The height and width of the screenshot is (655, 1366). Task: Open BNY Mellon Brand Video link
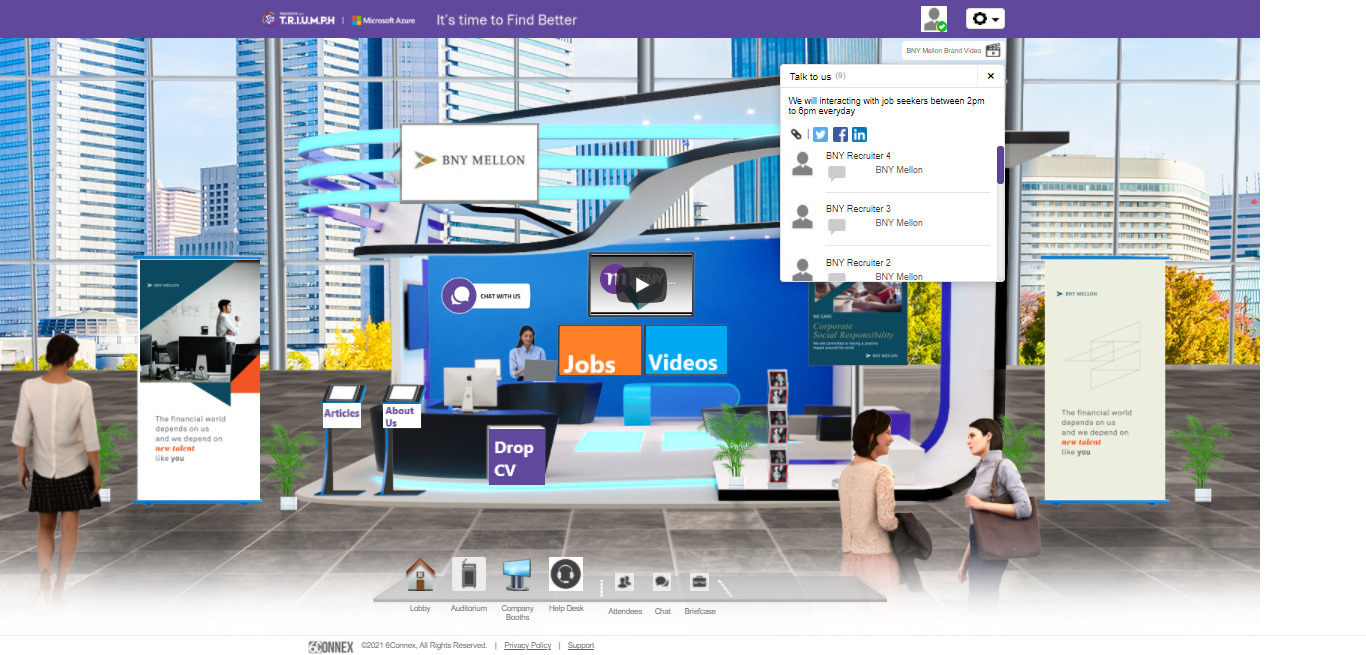(x=952, y=50)
